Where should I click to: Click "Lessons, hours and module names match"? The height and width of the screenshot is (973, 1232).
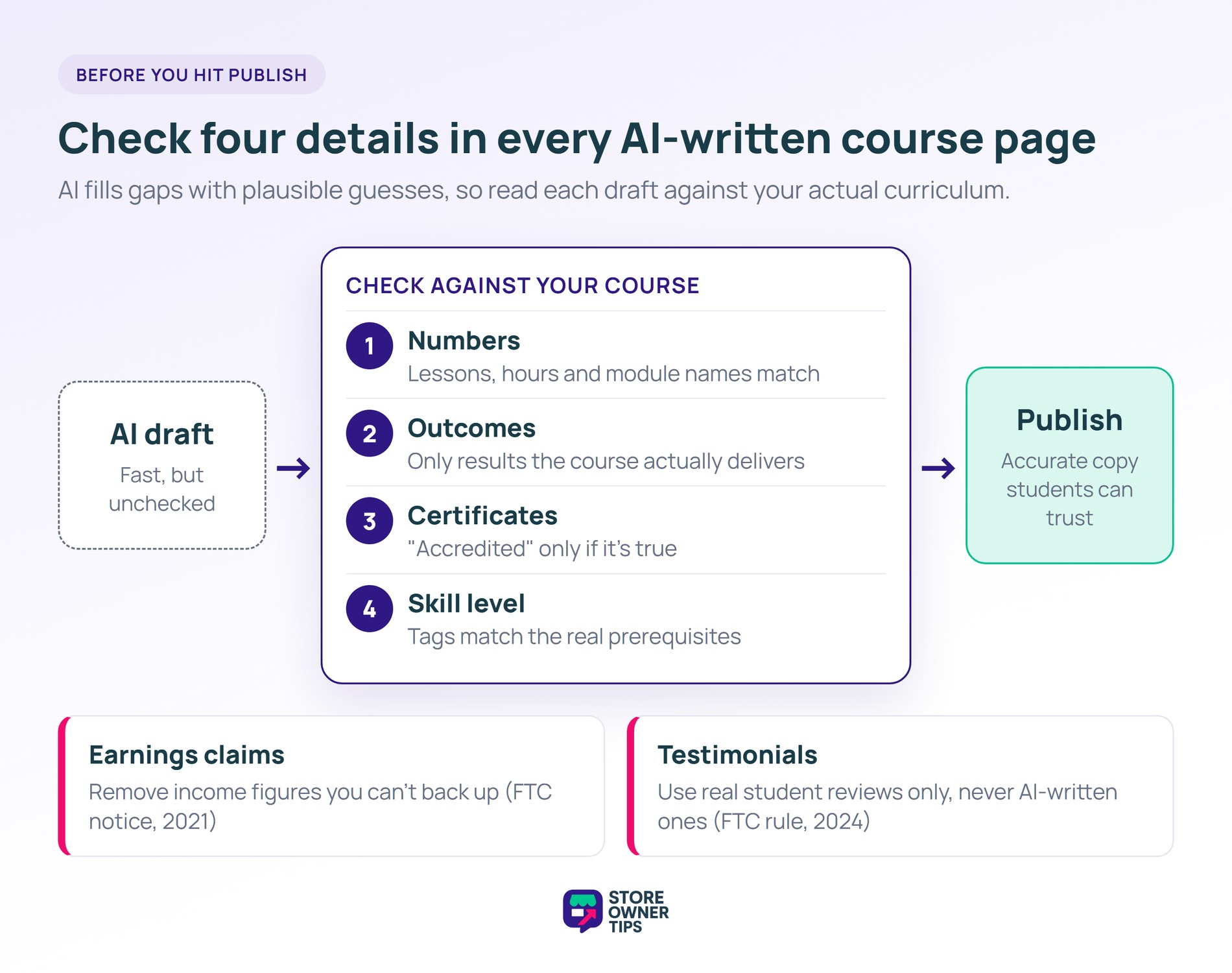click(x=613, y=374)
